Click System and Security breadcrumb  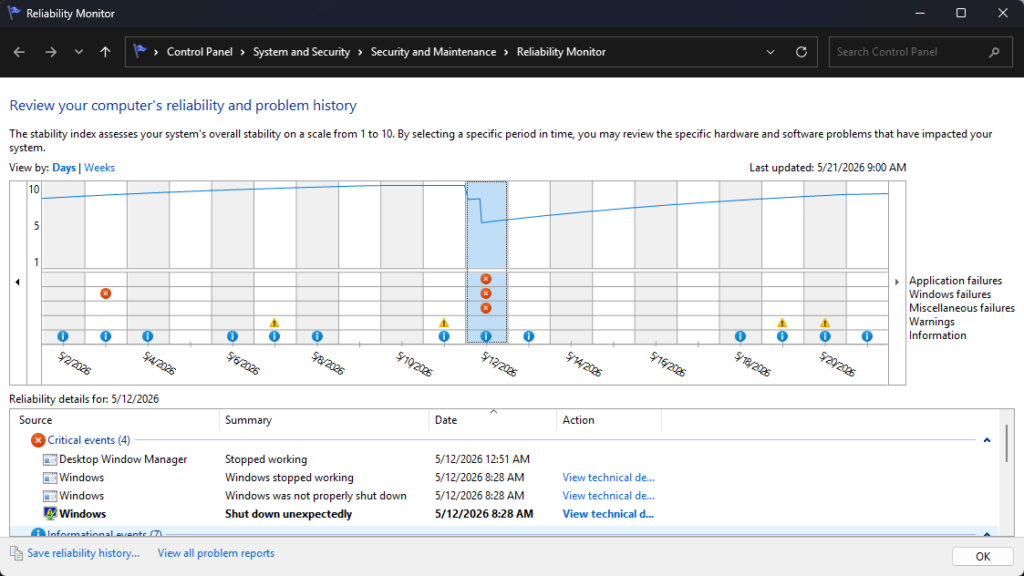point(302,52)
